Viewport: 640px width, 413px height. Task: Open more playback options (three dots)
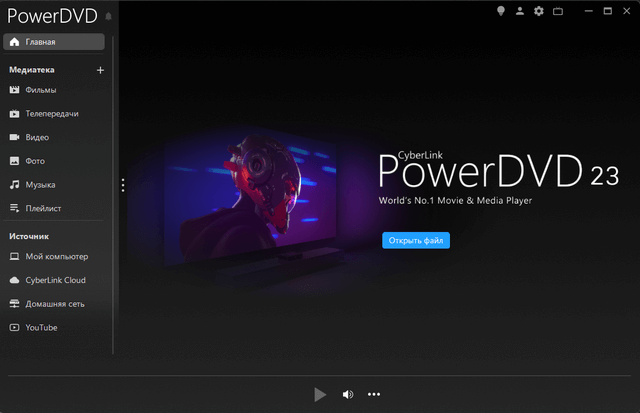pyautogui.click(x=374, y=394)
